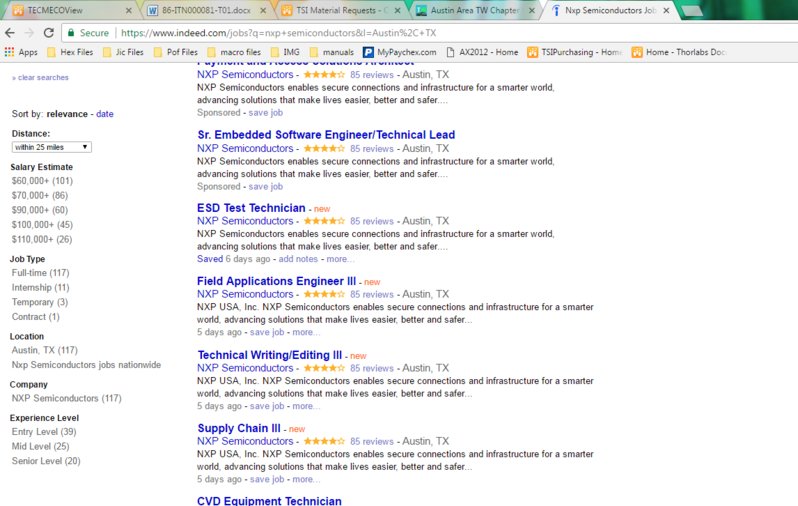Switch to the 86-ITN000081-T01.docx tab
Image resolution: width=798 pixels, height=506 pixels.
pyautogui.click(x=206, y=10)
